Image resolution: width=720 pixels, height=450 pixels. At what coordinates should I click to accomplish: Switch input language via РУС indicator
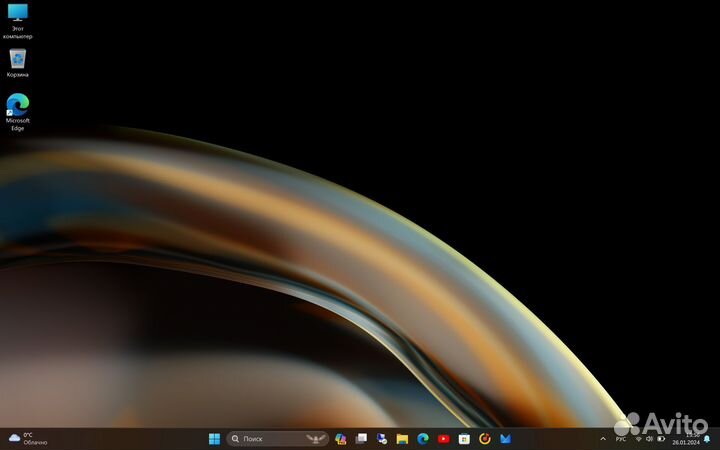pyautogui.click(x=620, y=438)
